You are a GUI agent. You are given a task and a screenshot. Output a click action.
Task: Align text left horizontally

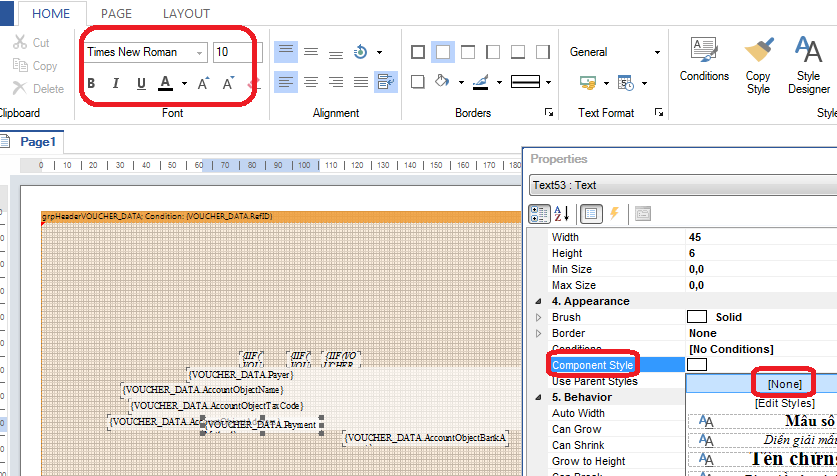(x=286, y=82)
